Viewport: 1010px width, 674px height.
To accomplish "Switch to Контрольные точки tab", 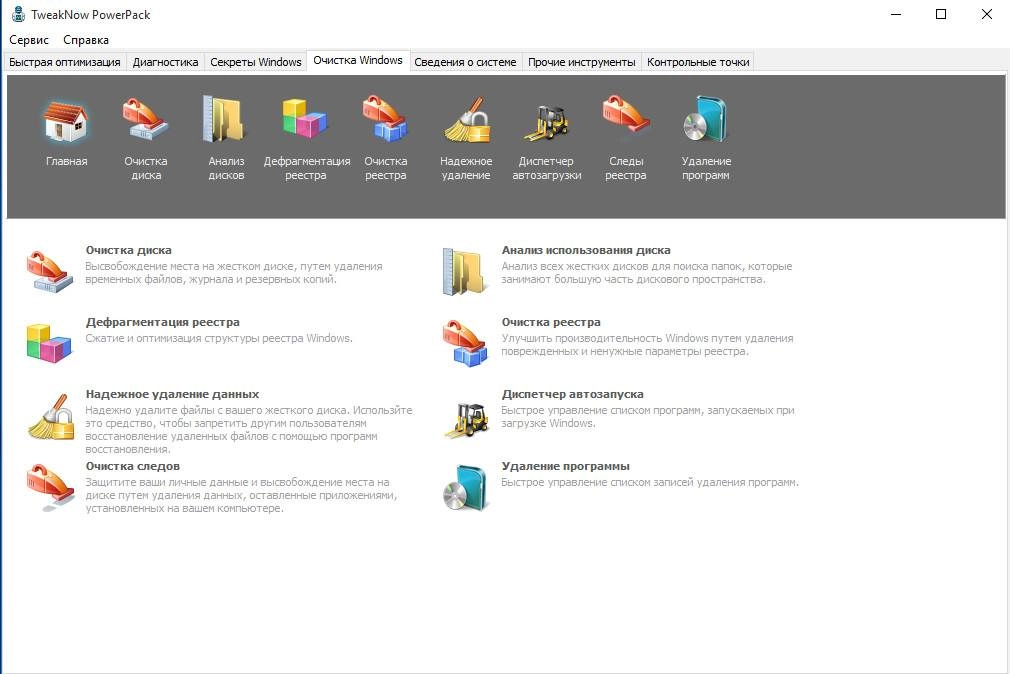I will (698, 62).
